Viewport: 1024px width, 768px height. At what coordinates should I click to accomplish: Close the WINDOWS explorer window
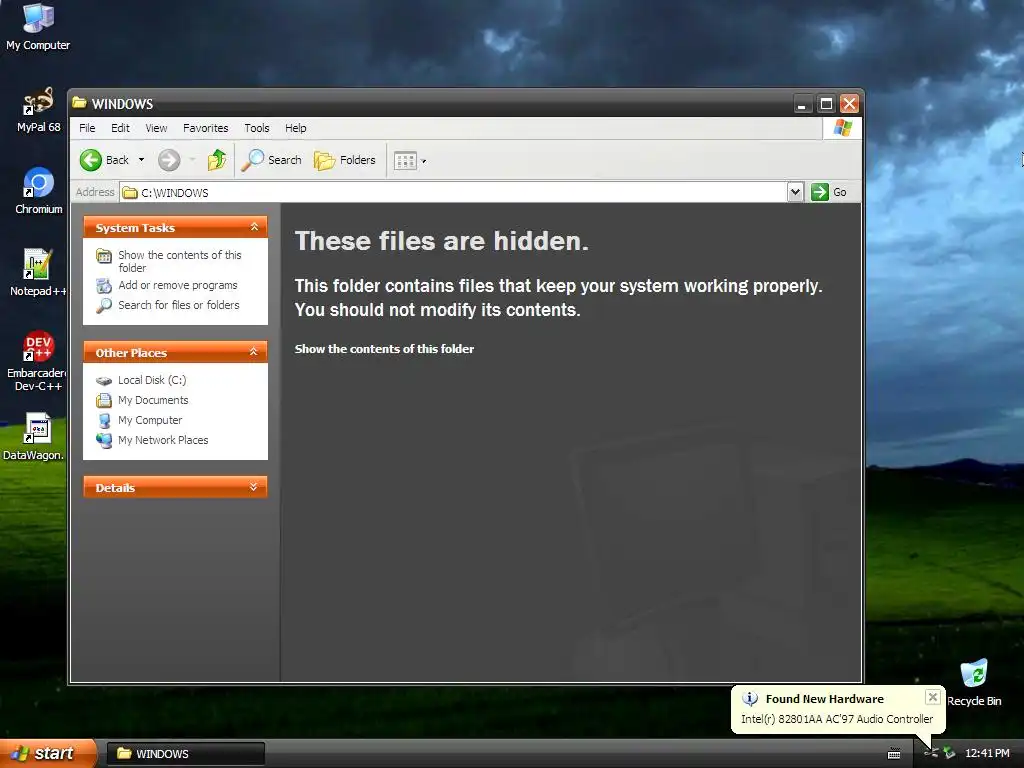pos(849,103)
